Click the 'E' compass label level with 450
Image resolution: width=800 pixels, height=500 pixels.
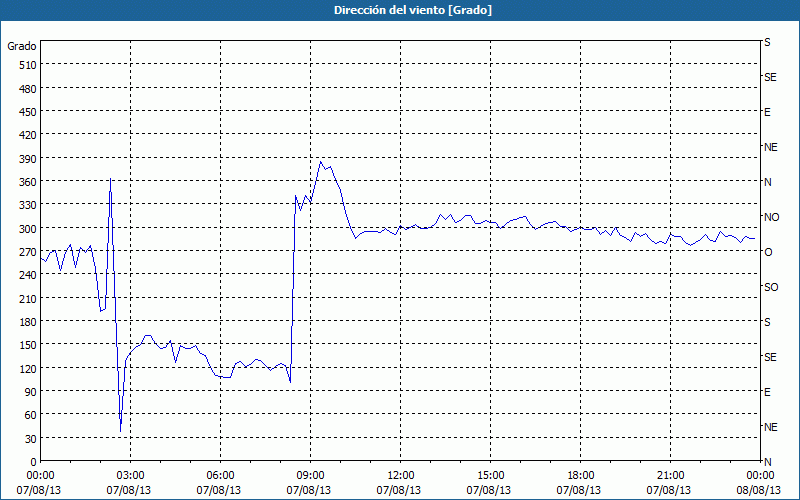pos(767,112)
